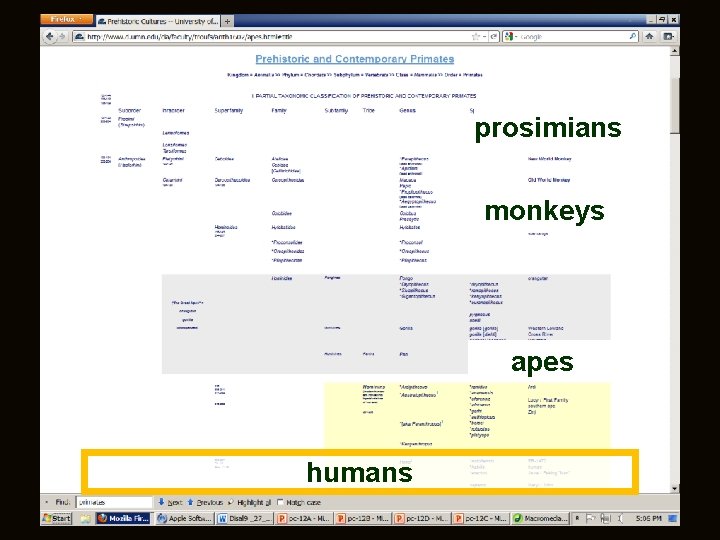Switch to Mozilla Firefox taskbar button
Viewport: 720px width, 540px height.
click(124, 518)
